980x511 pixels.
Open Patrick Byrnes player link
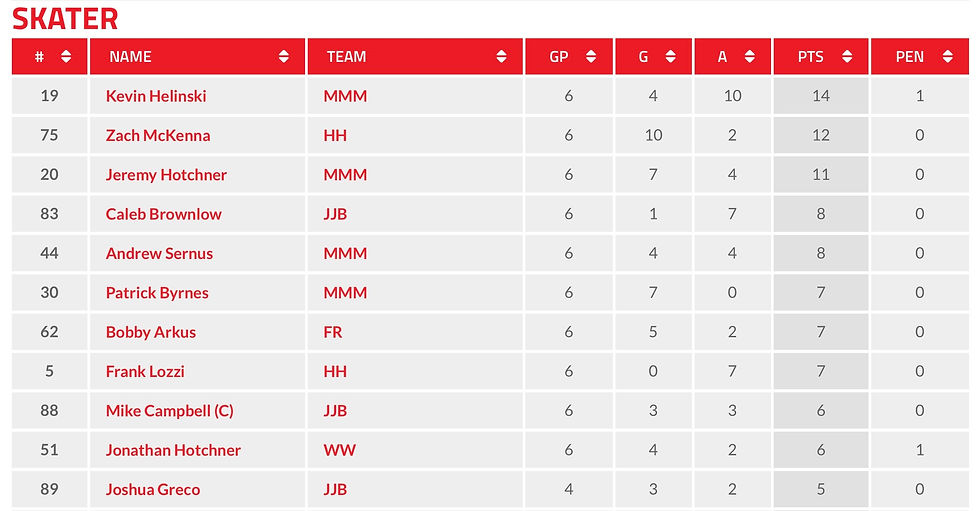coord(157,293)
